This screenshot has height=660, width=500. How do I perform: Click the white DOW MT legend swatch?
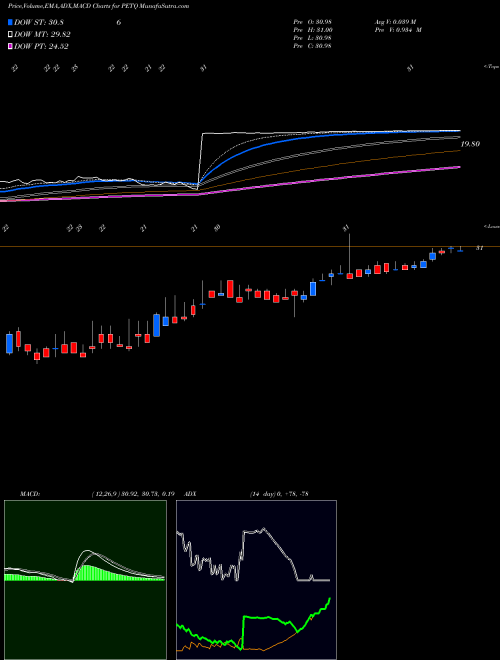[10, 34]
